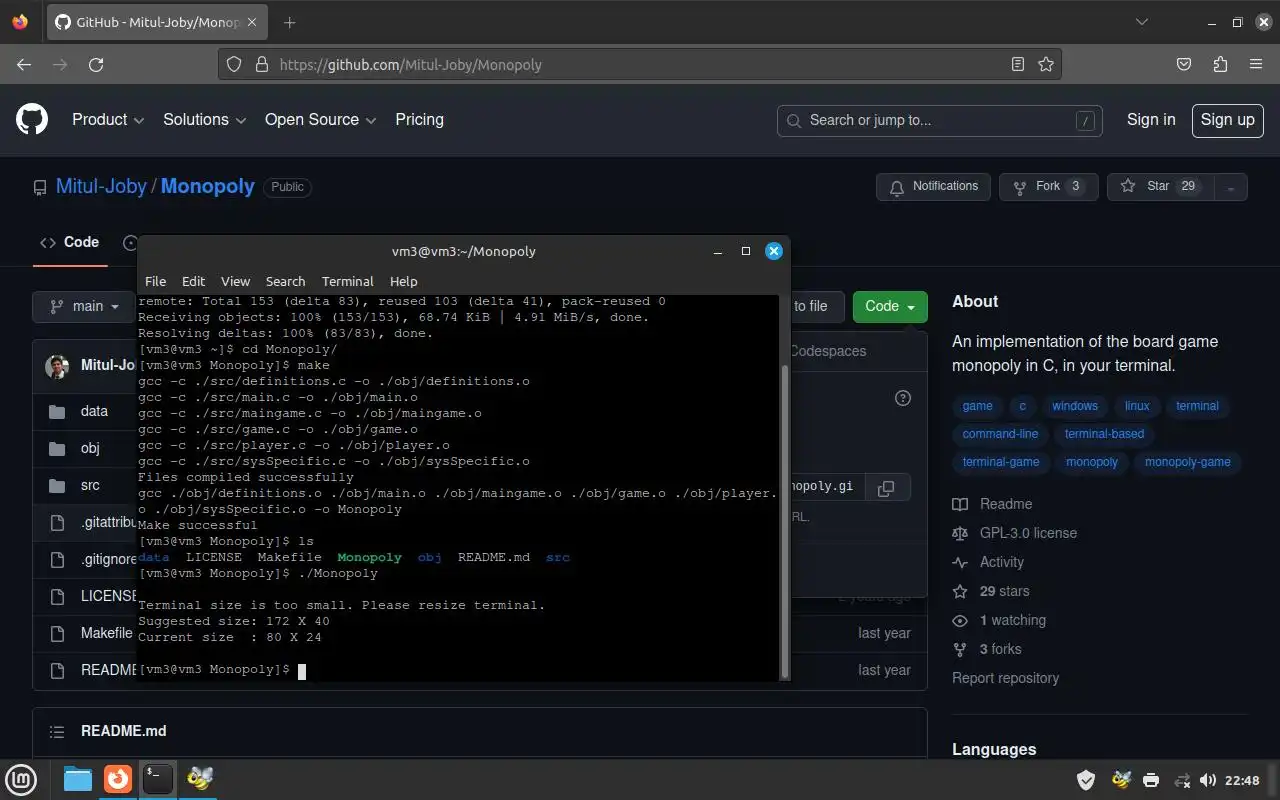Click the security shield tray icon
The width and height of the screenshot is (1280, 800).
(1086, 780)
